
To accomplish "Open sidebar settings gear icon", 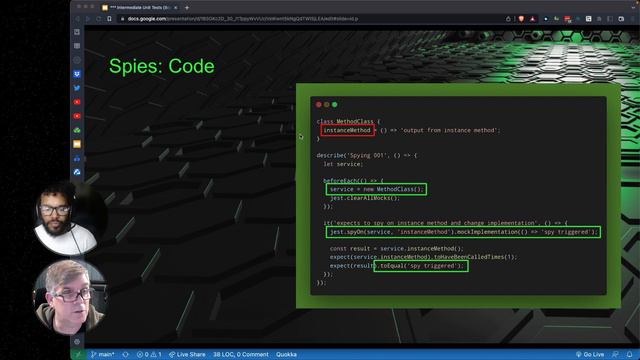I will (77, 342).
